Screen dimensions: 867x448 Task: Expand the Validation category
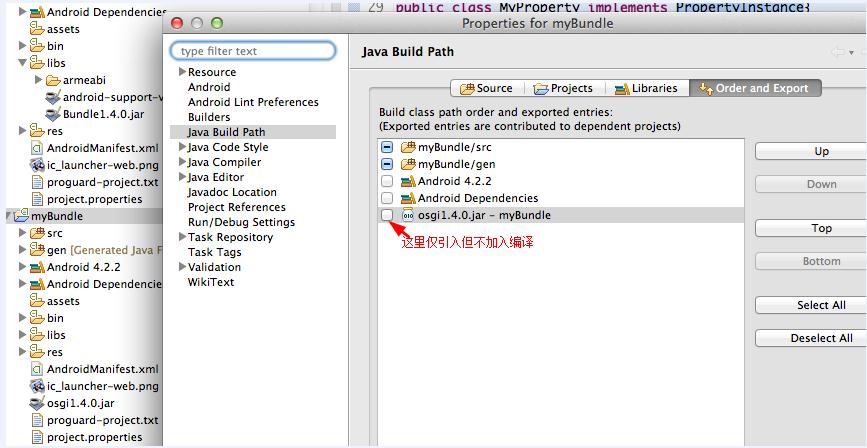[182, 267]
